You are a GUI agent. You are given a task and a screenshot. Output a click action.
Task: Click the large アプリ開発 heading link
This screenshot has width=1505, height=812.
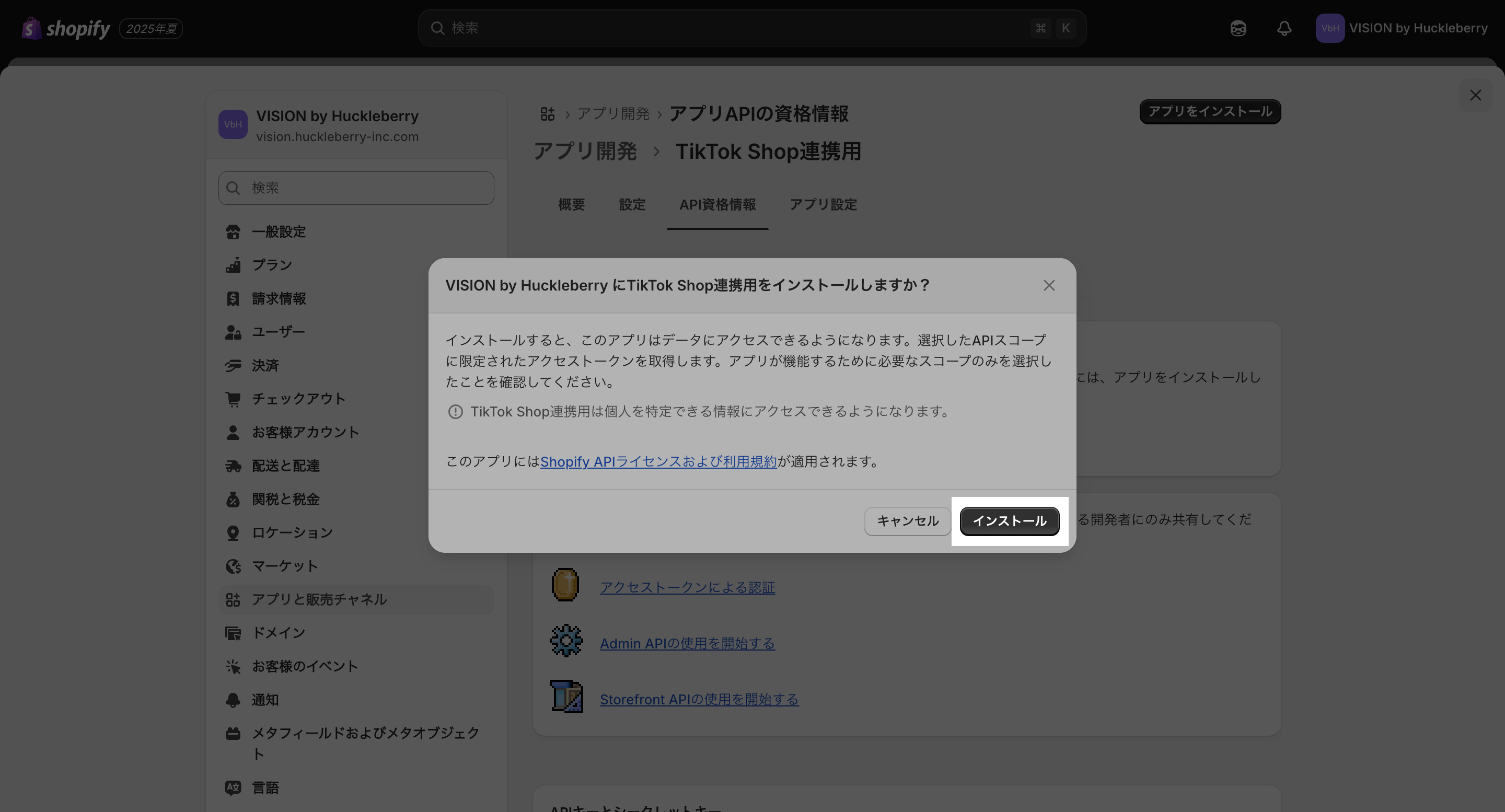click(x=585, y=152)
